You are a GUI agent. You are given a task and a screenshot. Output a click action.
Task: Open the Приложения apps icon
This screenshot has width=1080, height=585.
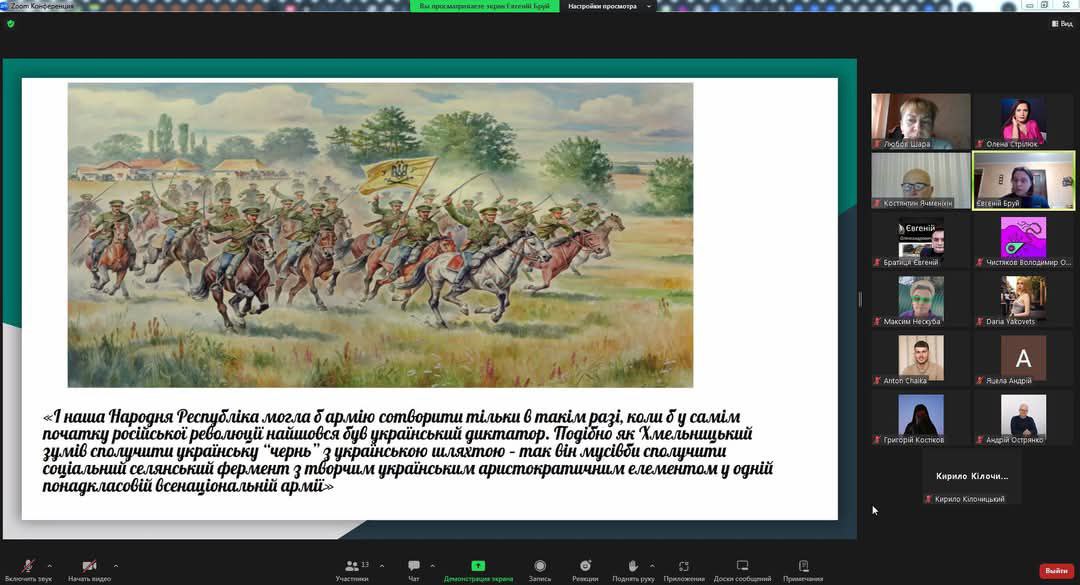684,566
